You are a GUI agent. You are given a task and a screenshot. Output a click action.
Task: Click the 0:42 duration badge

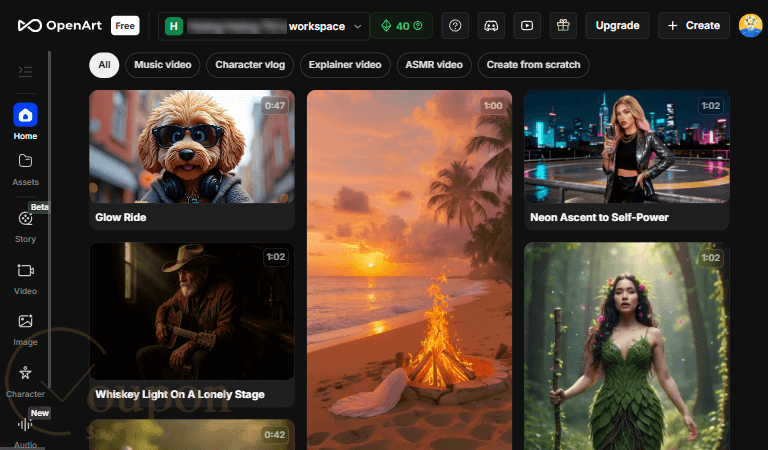tap(275, 435)
